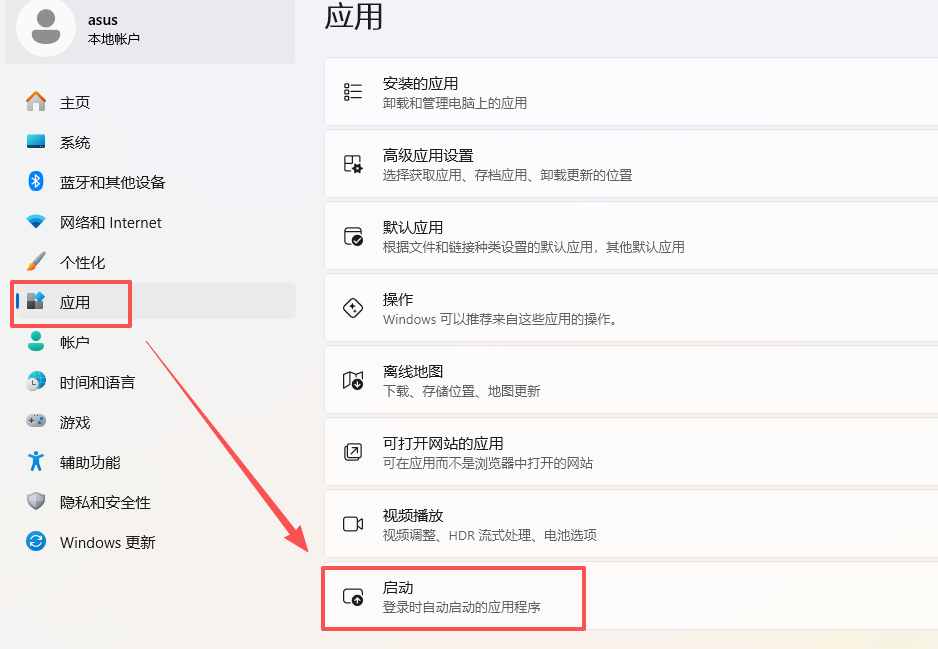Open the 视频播放 camera icon entry
Viewport: 938px width, 649px height.
tap(353, 524)
